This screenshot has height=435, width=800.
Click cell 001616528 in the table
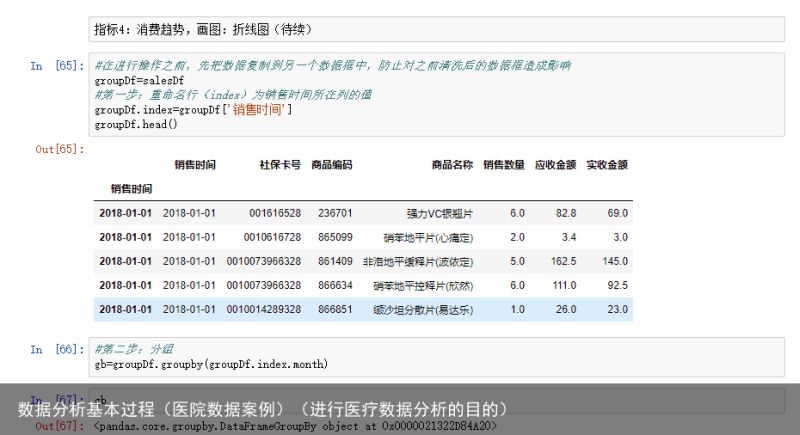[x=275, y=213]
